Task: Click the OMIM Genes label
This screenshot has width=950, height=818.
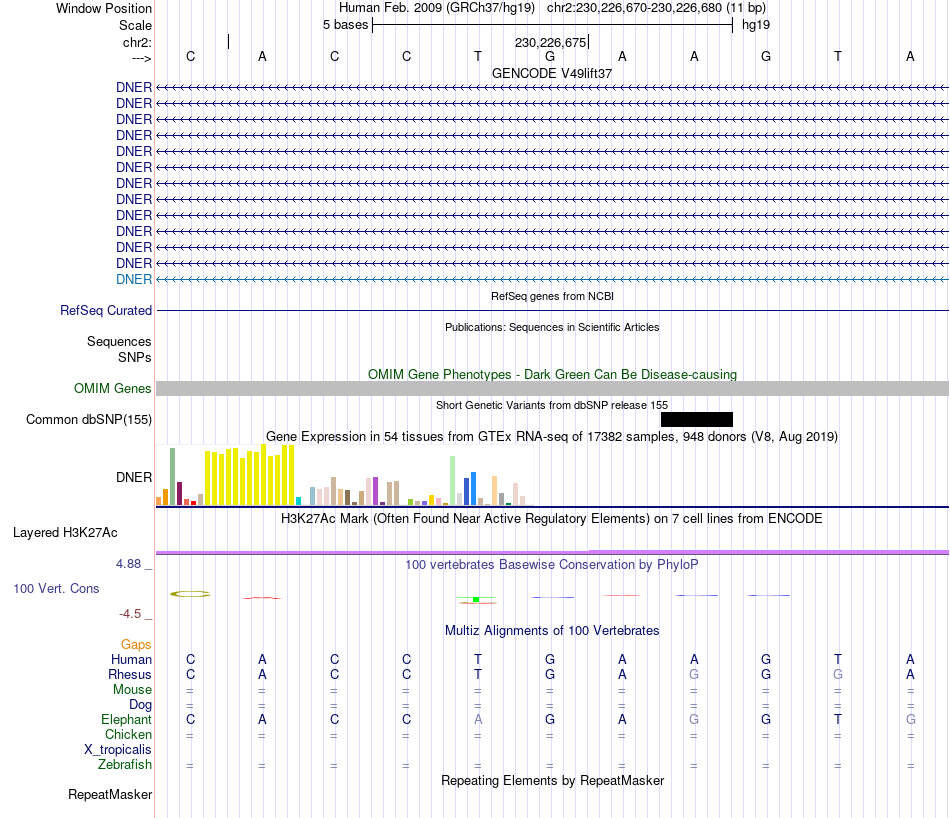Action: (x=112, y=388)
